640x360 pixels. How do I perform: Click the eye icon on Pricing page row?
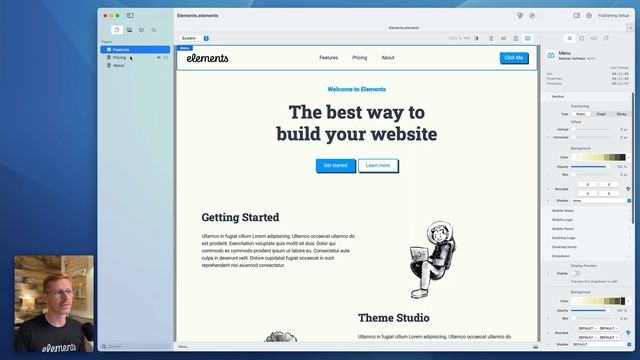[x=158, y=58]
